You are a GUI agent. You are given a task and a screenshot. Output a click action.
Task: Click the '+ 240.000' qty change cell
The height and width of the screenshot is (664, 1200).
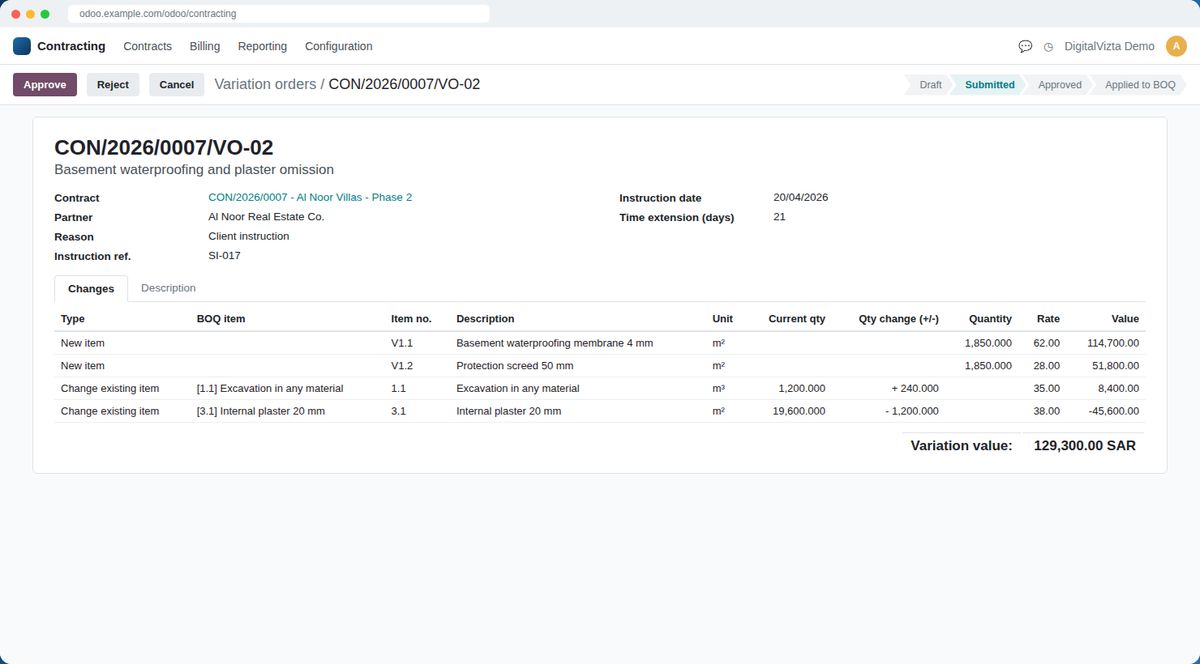915,388
